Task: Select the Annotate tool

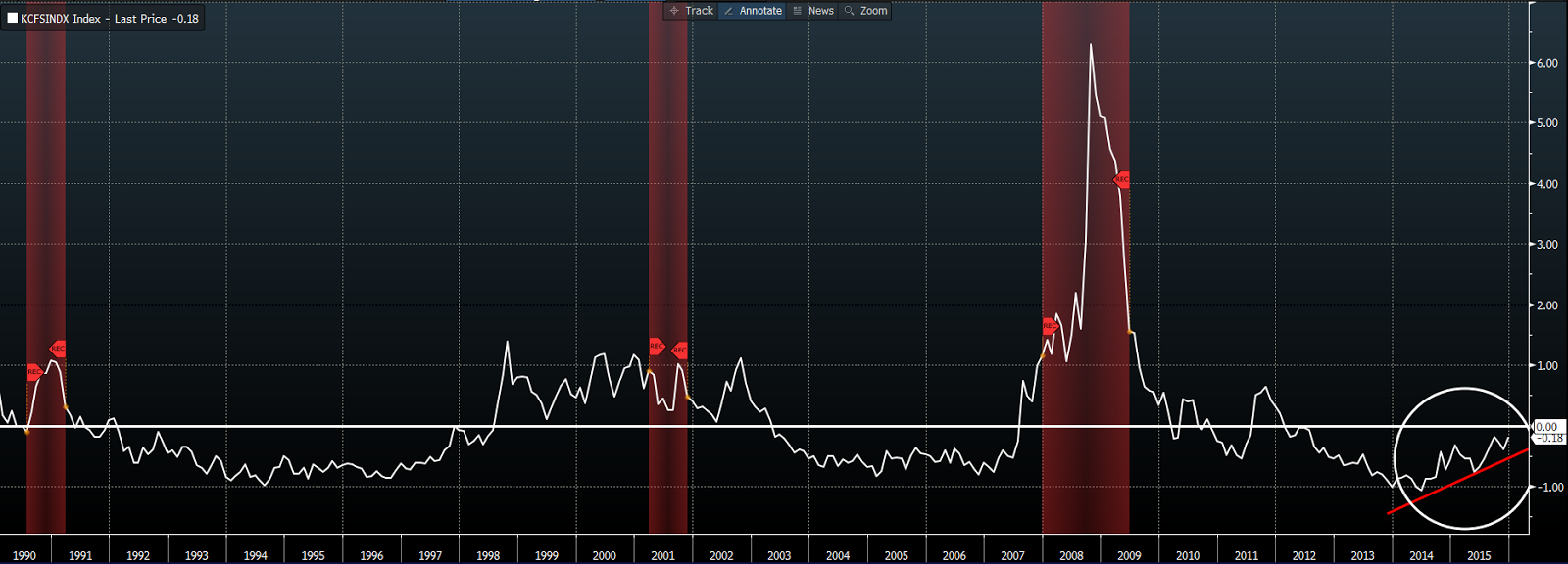Action: [x=753, y=11]
